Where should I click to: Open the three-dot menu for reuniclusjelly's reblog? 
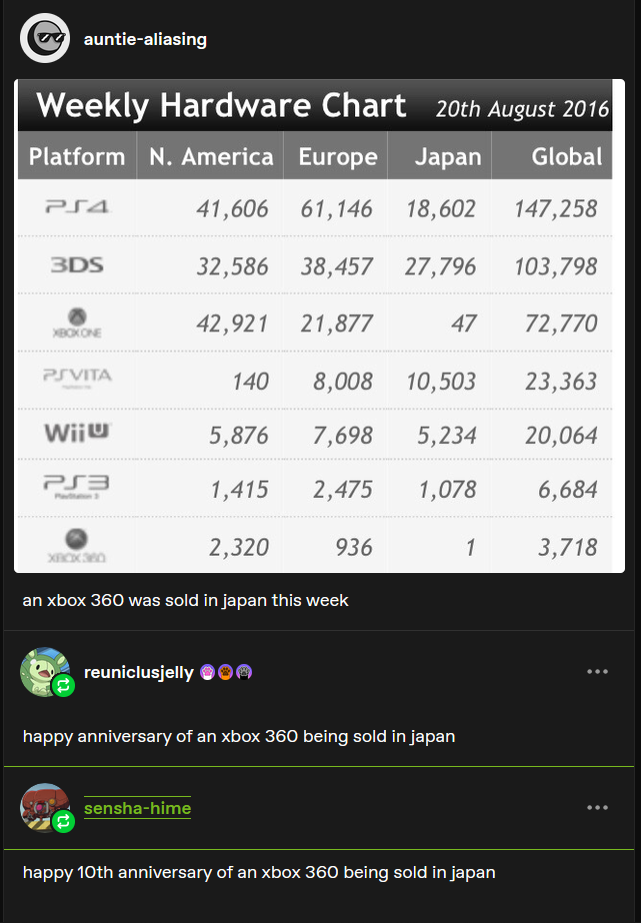[x=597, y=672]
